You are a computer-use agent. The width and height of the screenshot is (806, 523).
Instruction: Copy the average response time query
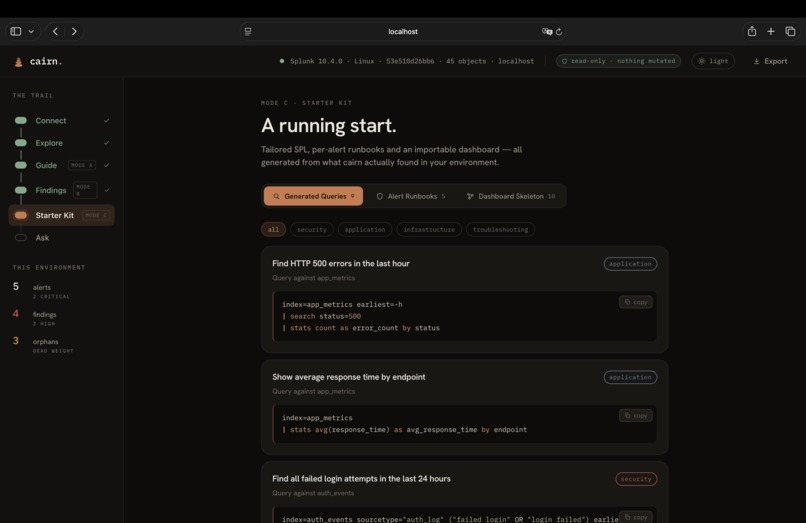click(636, 415)
